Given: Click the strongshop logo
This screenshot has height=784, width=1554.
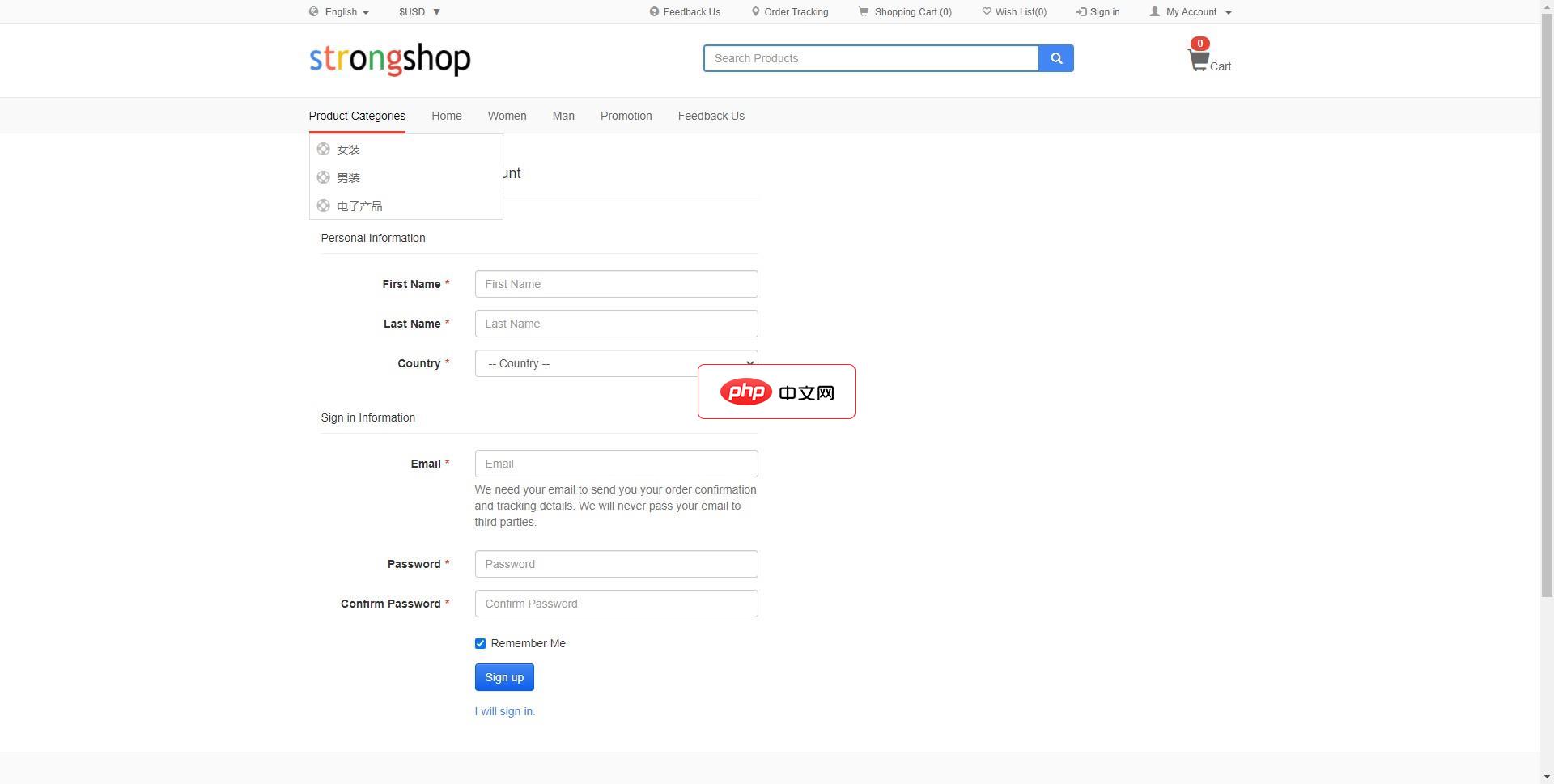Looking at the screenshot, I should click(x=389, y=59).
